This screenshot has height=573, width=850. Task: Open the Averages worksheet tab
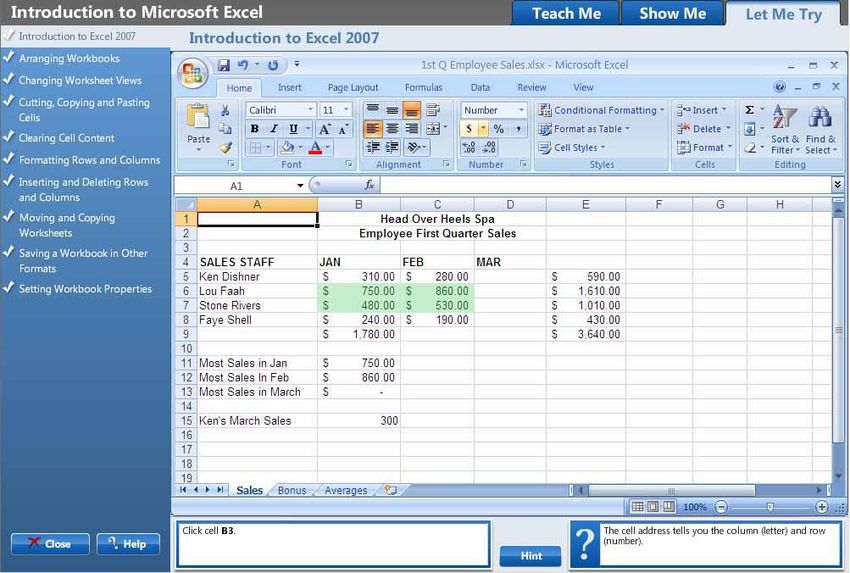(345, 490)
